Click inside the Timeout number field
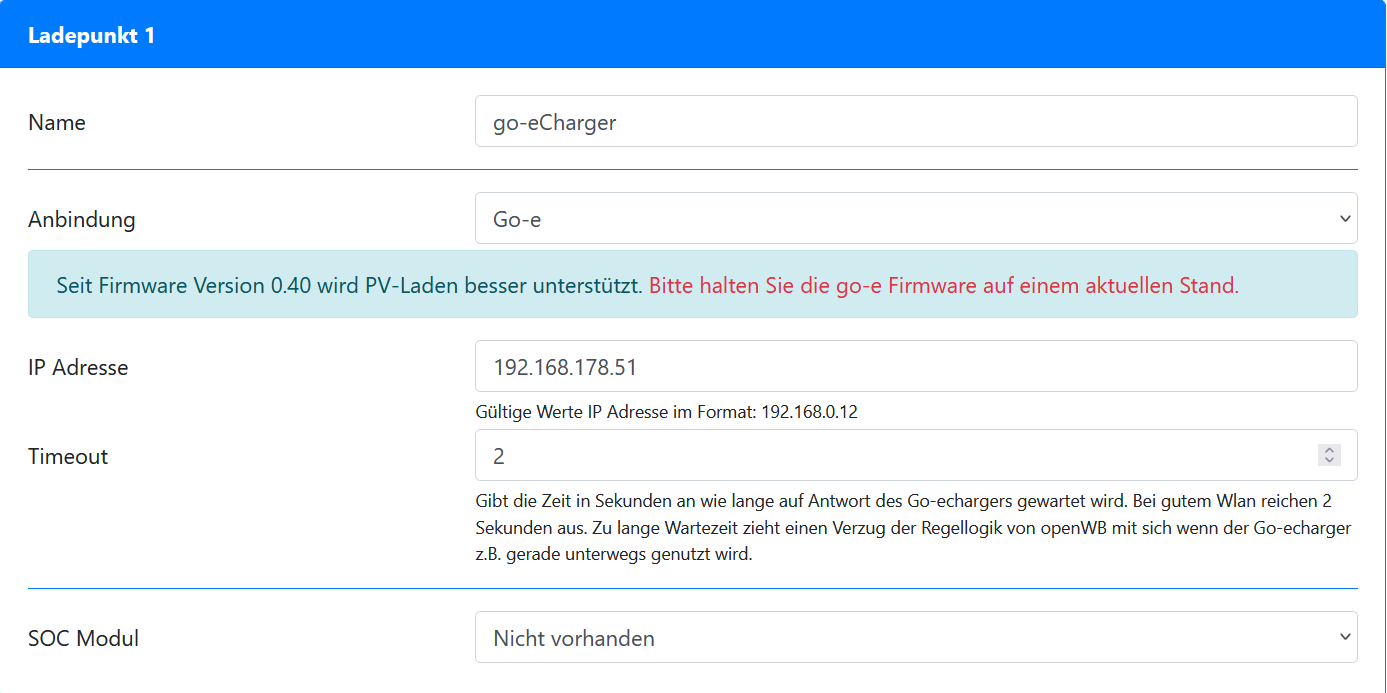 tap(890, 456)
